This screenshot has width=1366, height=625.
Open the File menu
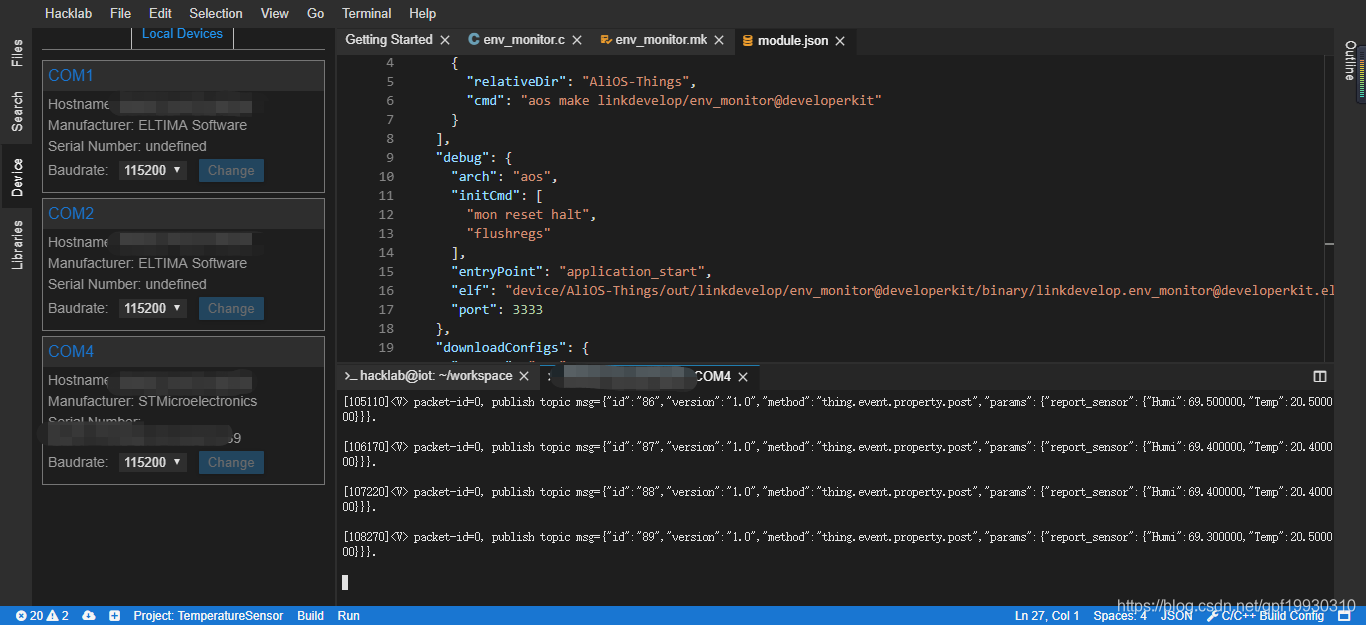(120, 13)
